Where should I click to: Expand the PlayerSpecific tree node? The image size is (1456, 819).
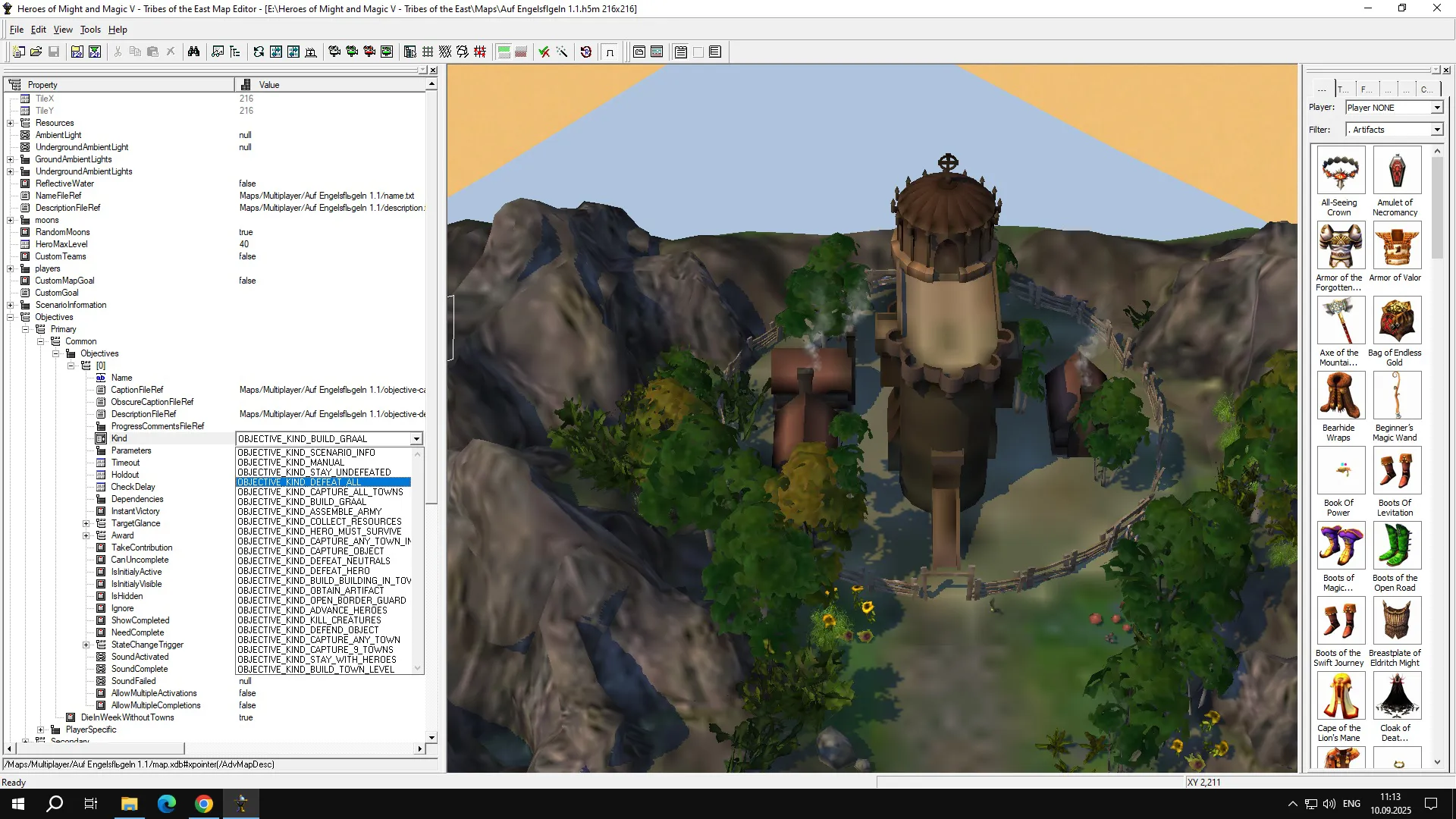coord(41,730)
